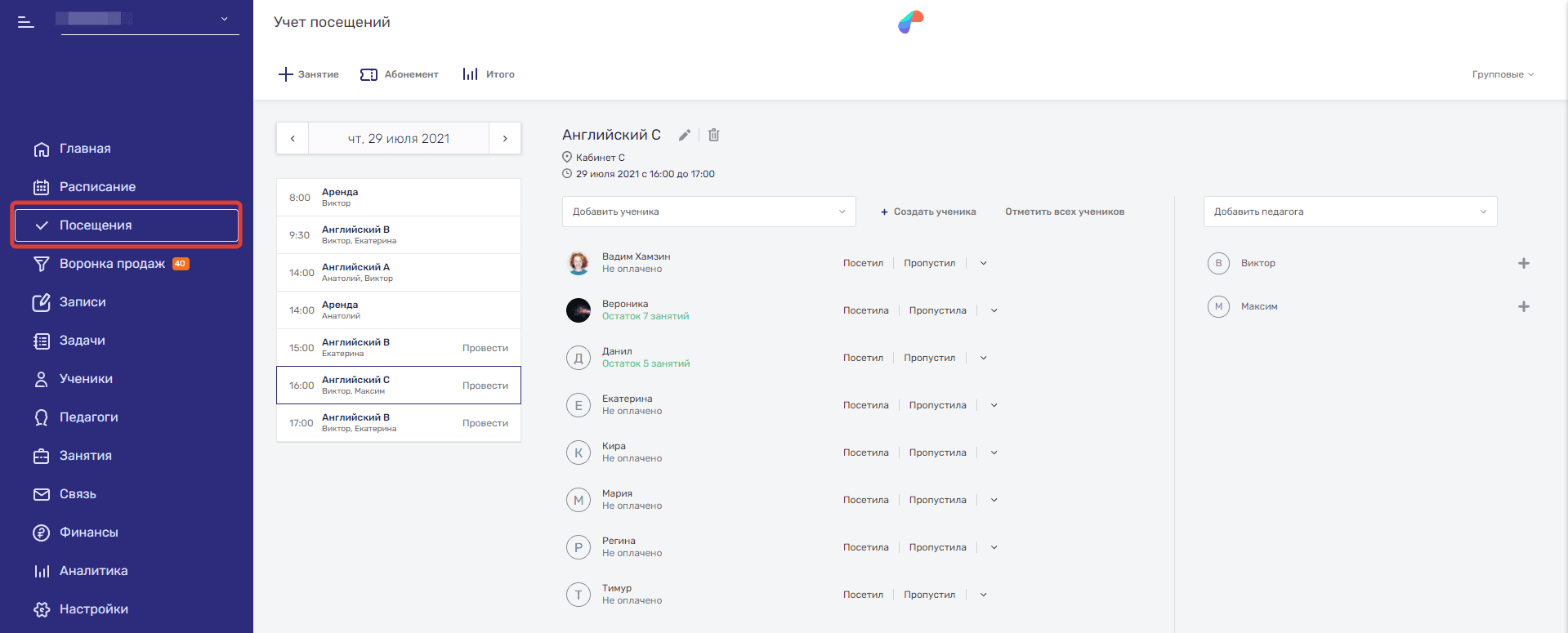Mark Вероника as Пропустила

point(937,310)
